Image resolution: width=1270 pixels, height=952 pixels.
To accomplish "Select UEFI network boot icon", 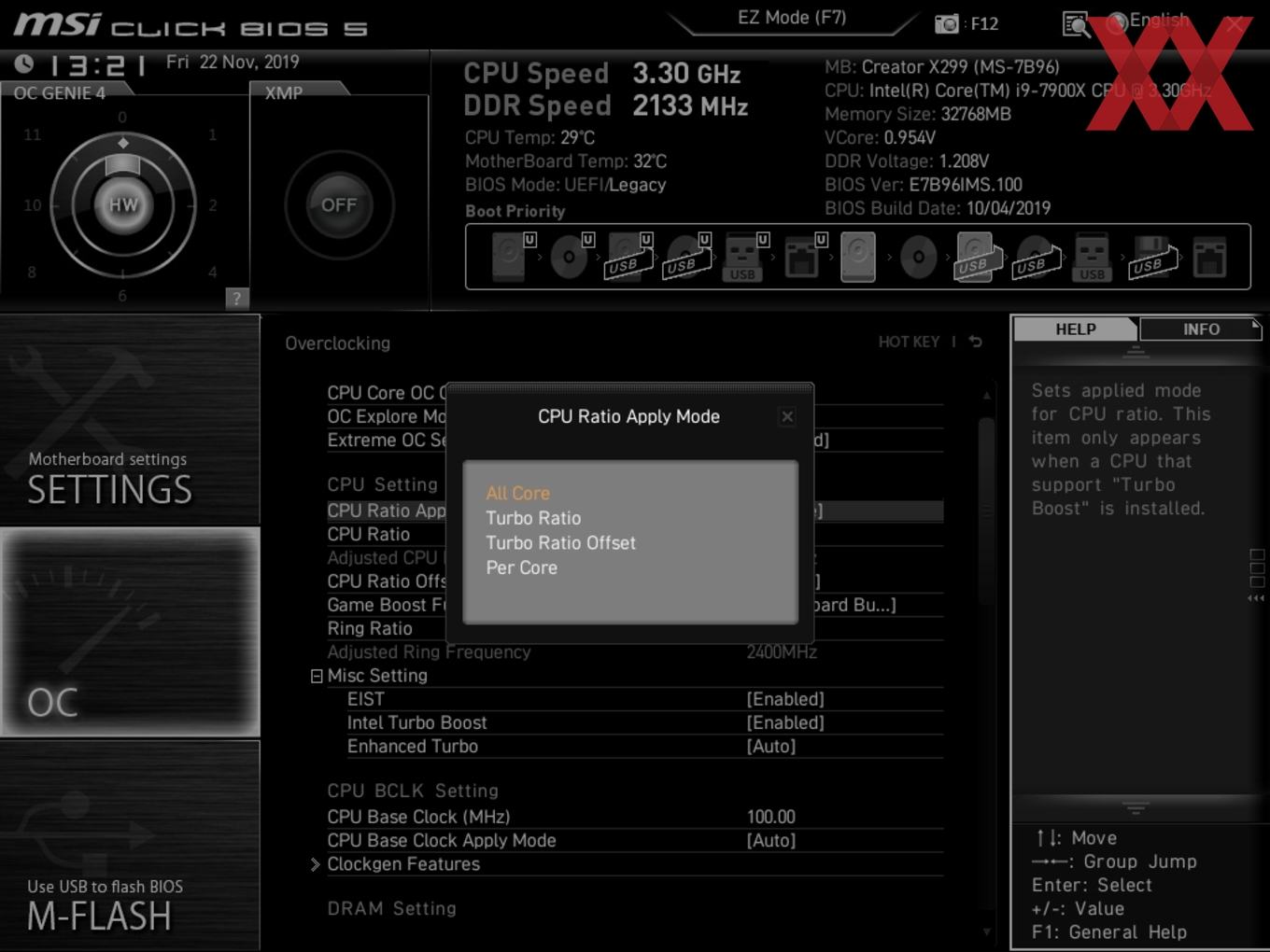I will [804, 257].
